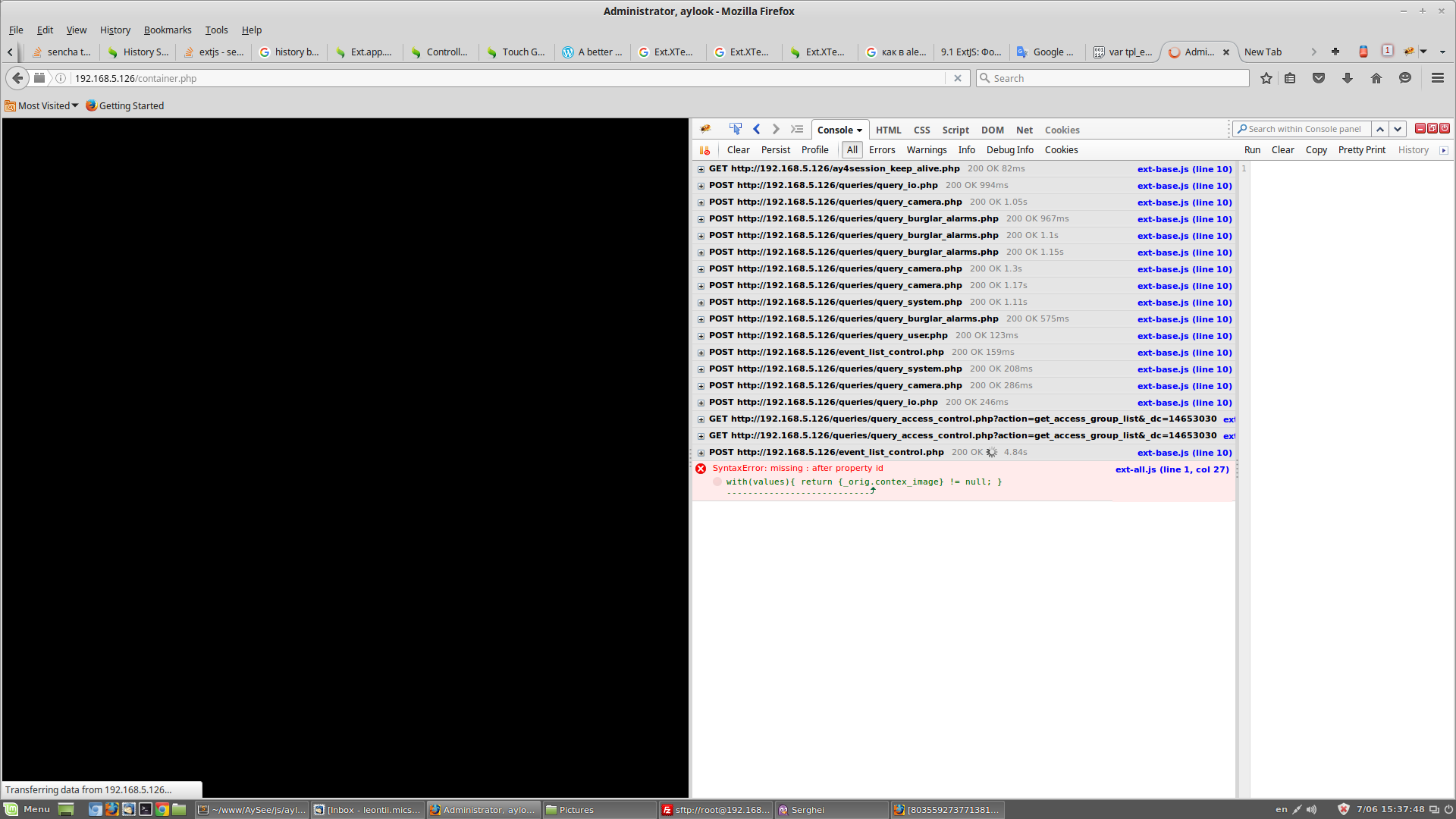Go back in Firebug panel history
The image size is (1456, 819).
756,129
